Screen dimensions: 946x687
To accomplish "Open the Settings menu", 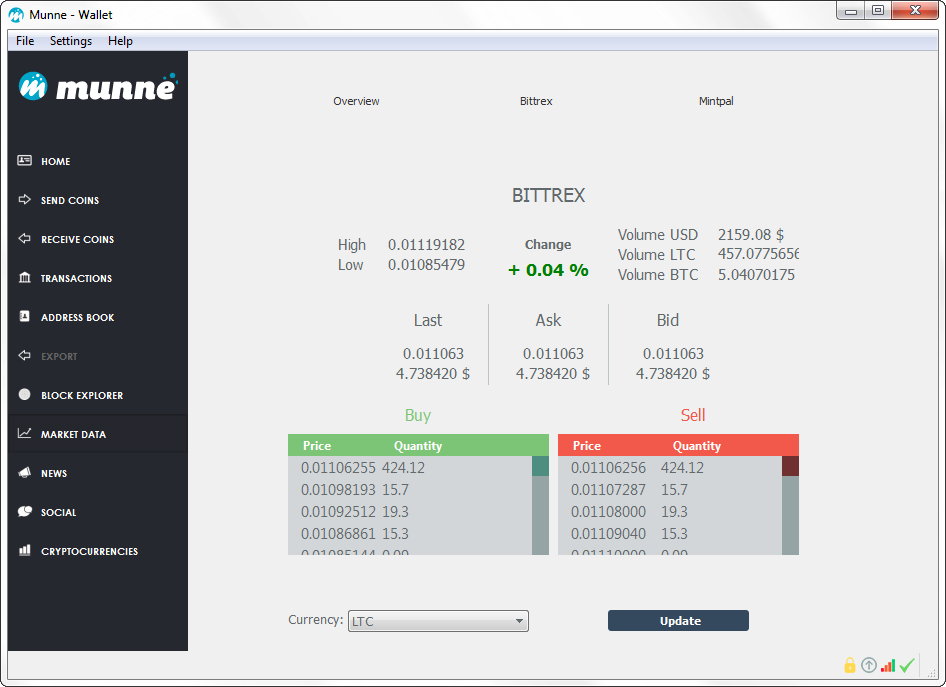I will point(71,41).
